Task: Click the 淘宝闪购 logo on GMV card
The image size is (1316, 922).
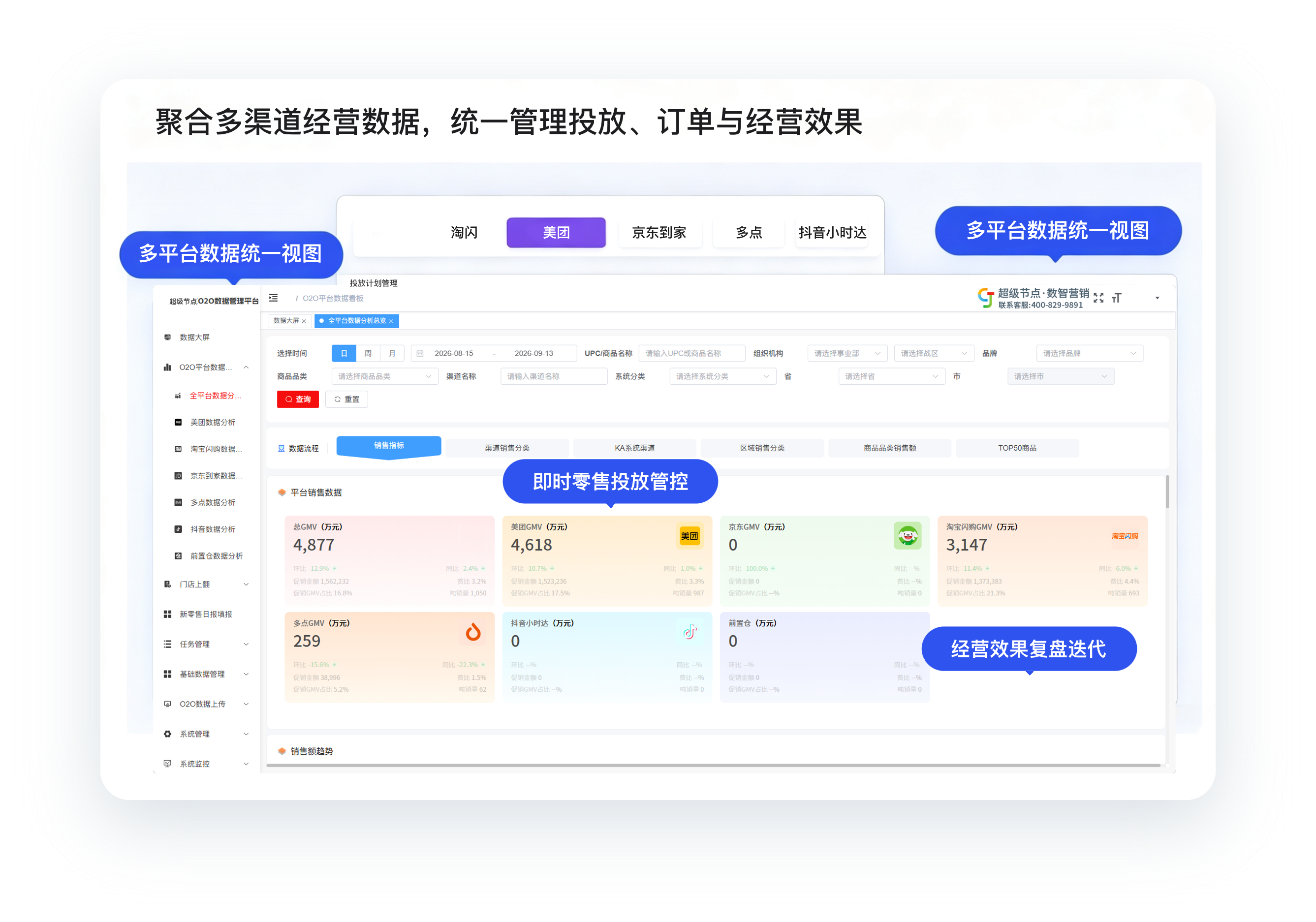Action: [x=1125, y=536]
